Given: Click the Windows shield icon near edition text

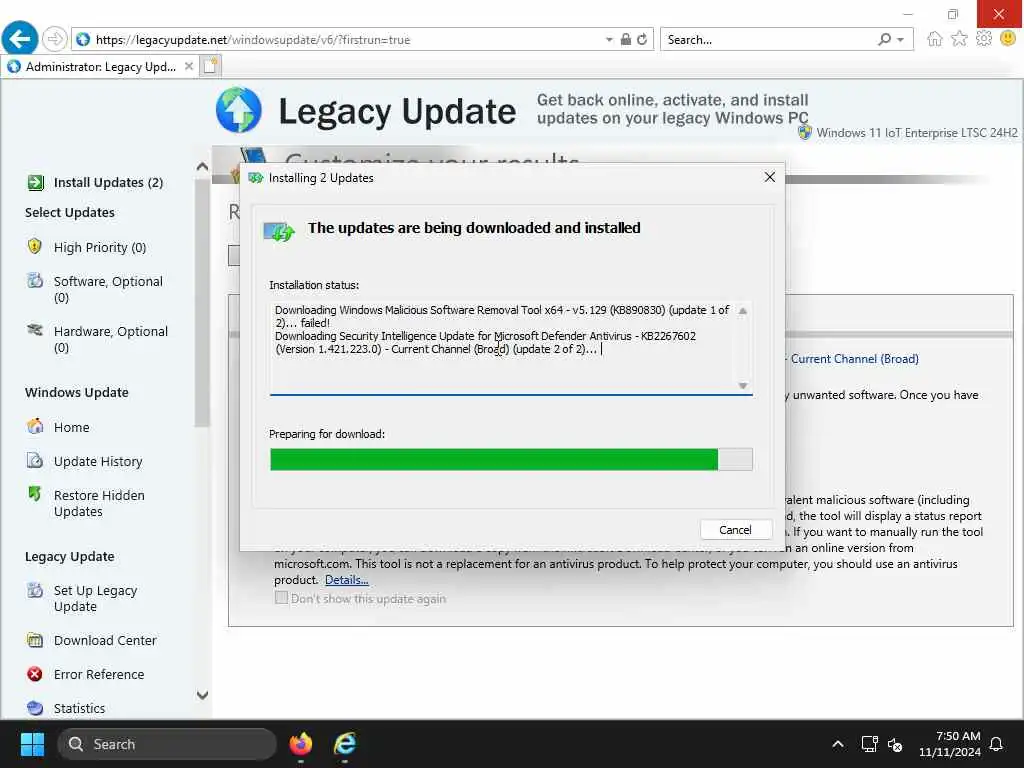Looking at the screenshot, I should tap(805, 132).
